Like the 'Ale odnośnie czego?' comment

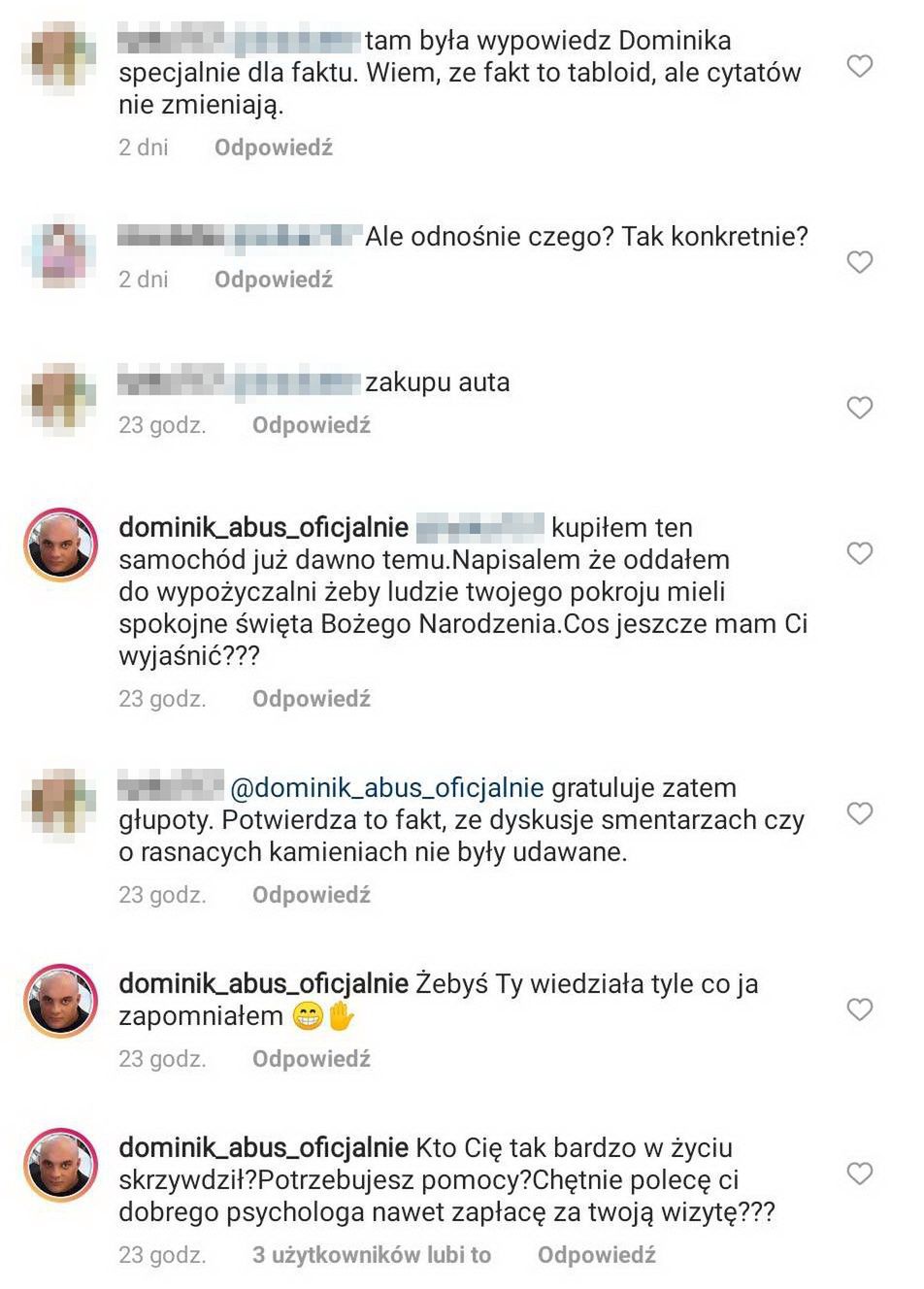coord(860,262)
